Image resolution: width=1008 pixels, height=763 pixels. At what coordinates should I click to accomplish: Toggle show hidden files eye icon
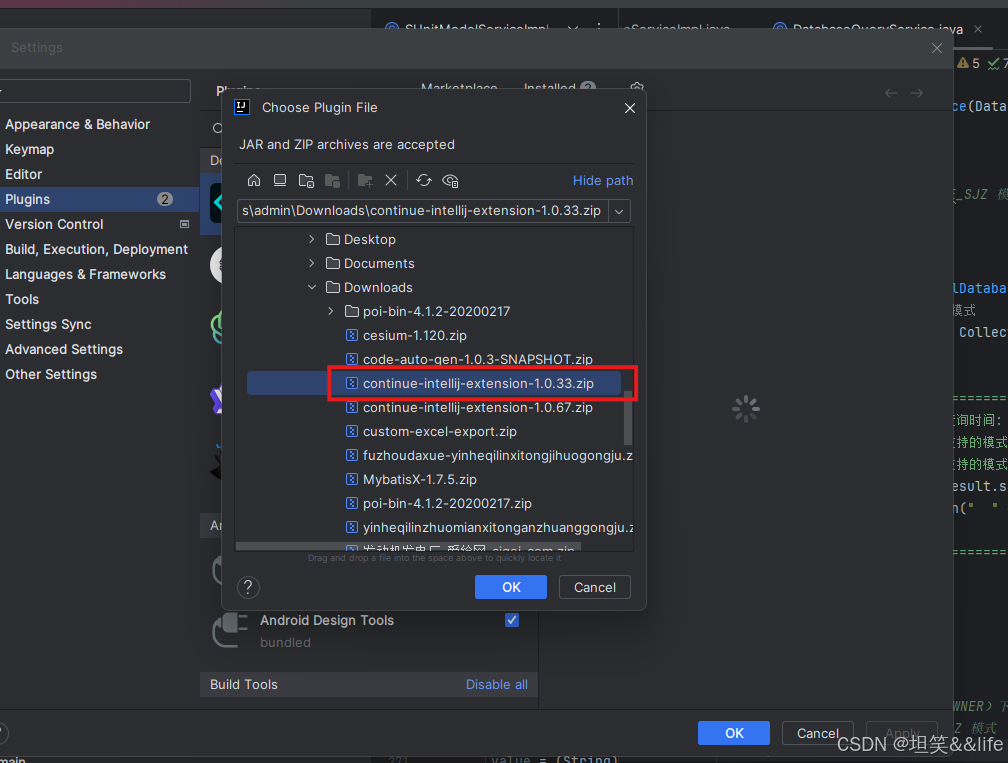tap(451, 181)
